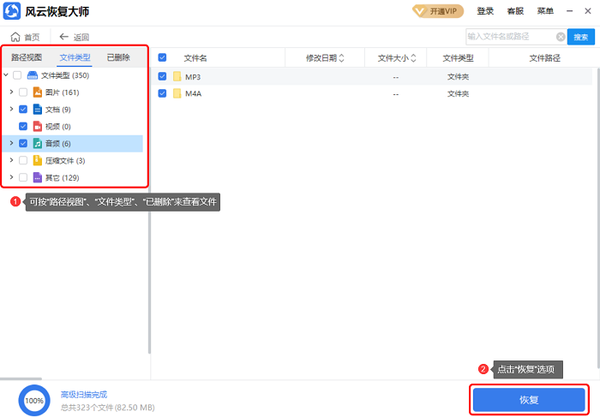Expand the 图片 tree node arrow
Screen dimensions: 600x417
(10, 92)
